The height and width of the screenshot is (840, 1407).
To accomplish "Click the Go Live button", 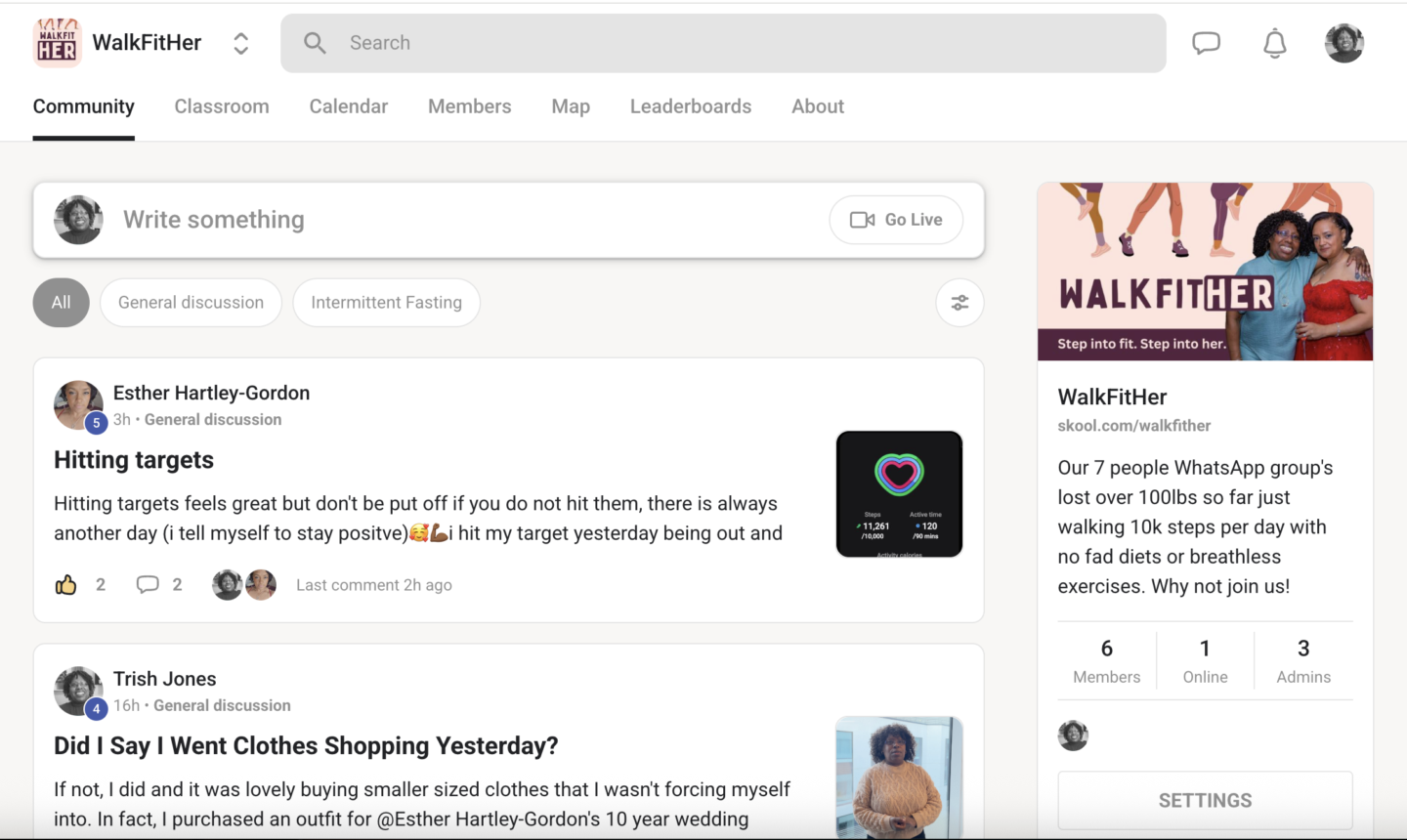I will pos(896,220).
